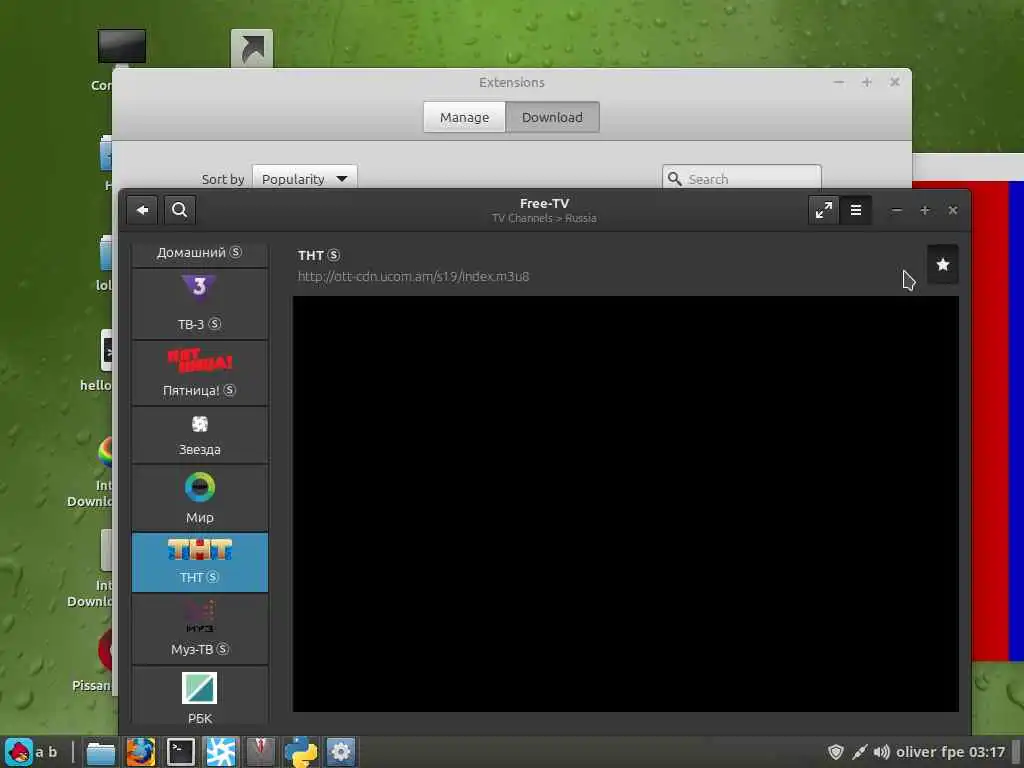Select the Пятница! channel
Viewport: 1024px width, 768px height.
tap(200, 373)
